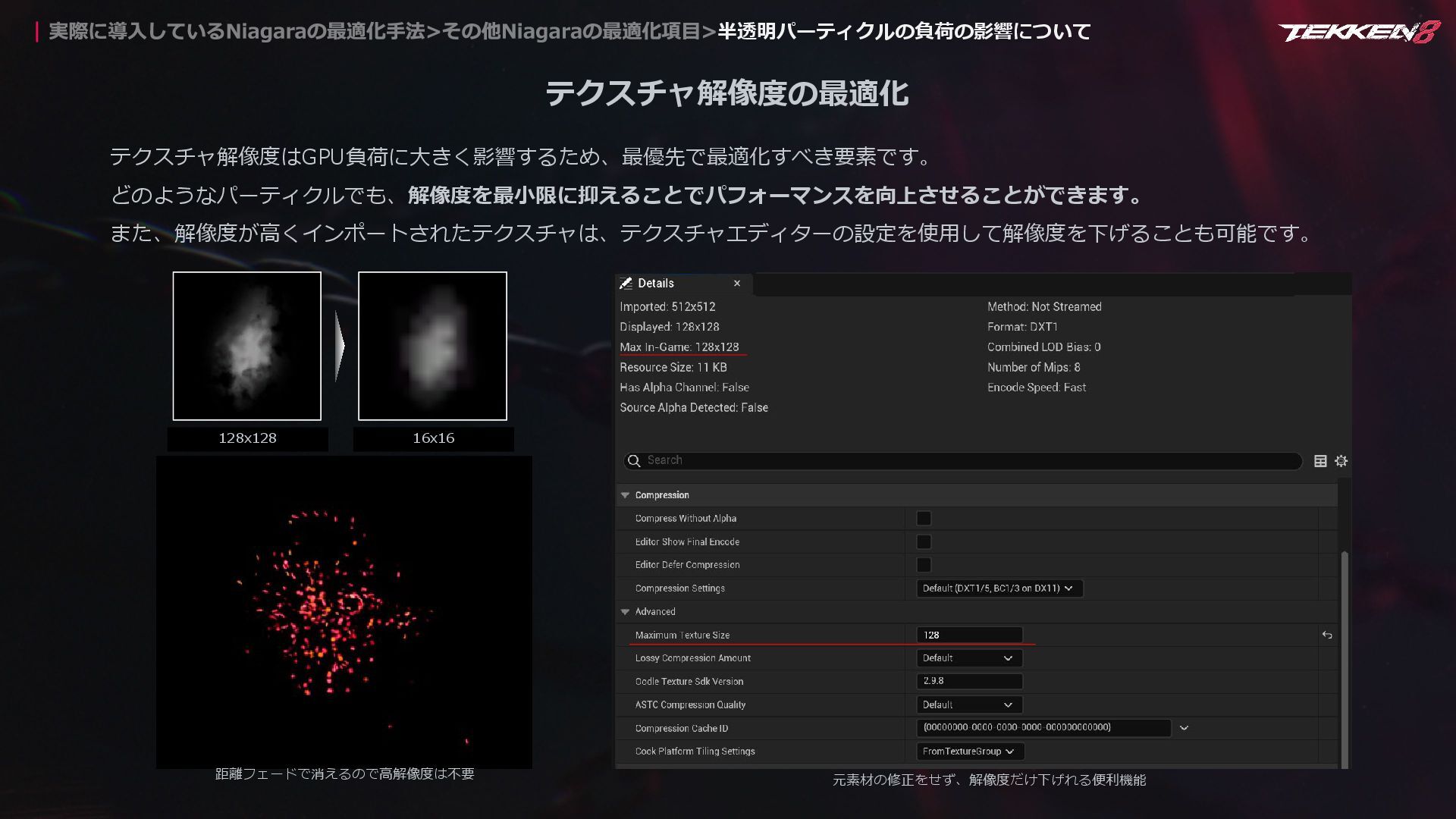Click the search magnifier icon
The height and width of the screenshot is (819, 1456).
point(634,461)
